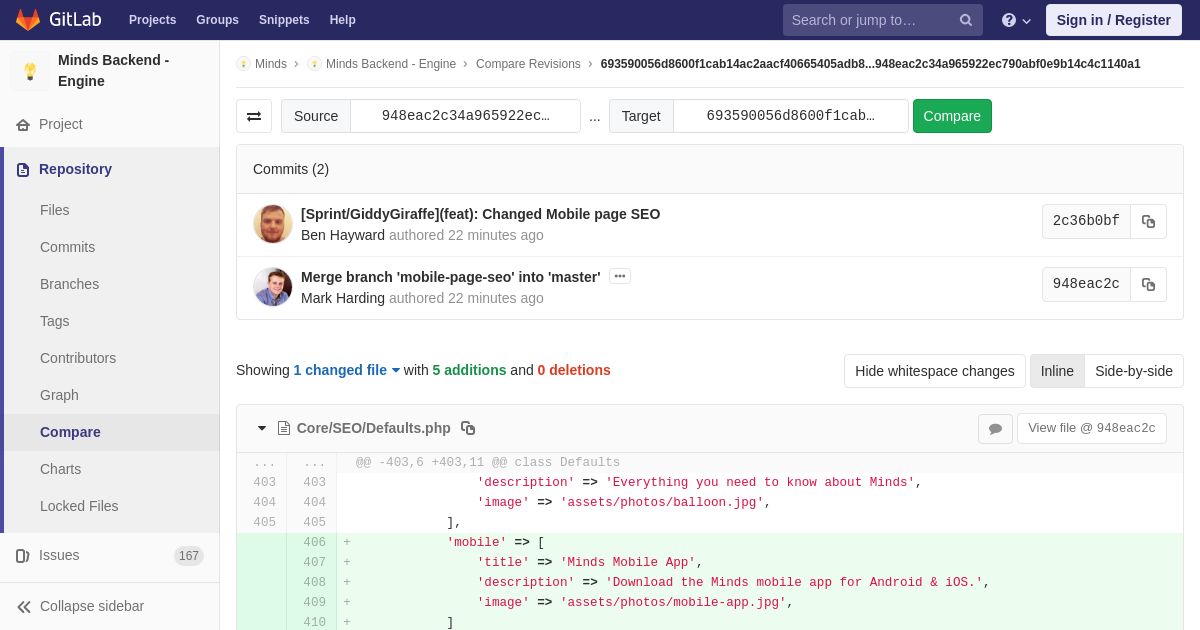1200x630 pixels.
Task: Open Ben Hayward's profile link
Action: (343, 235)
